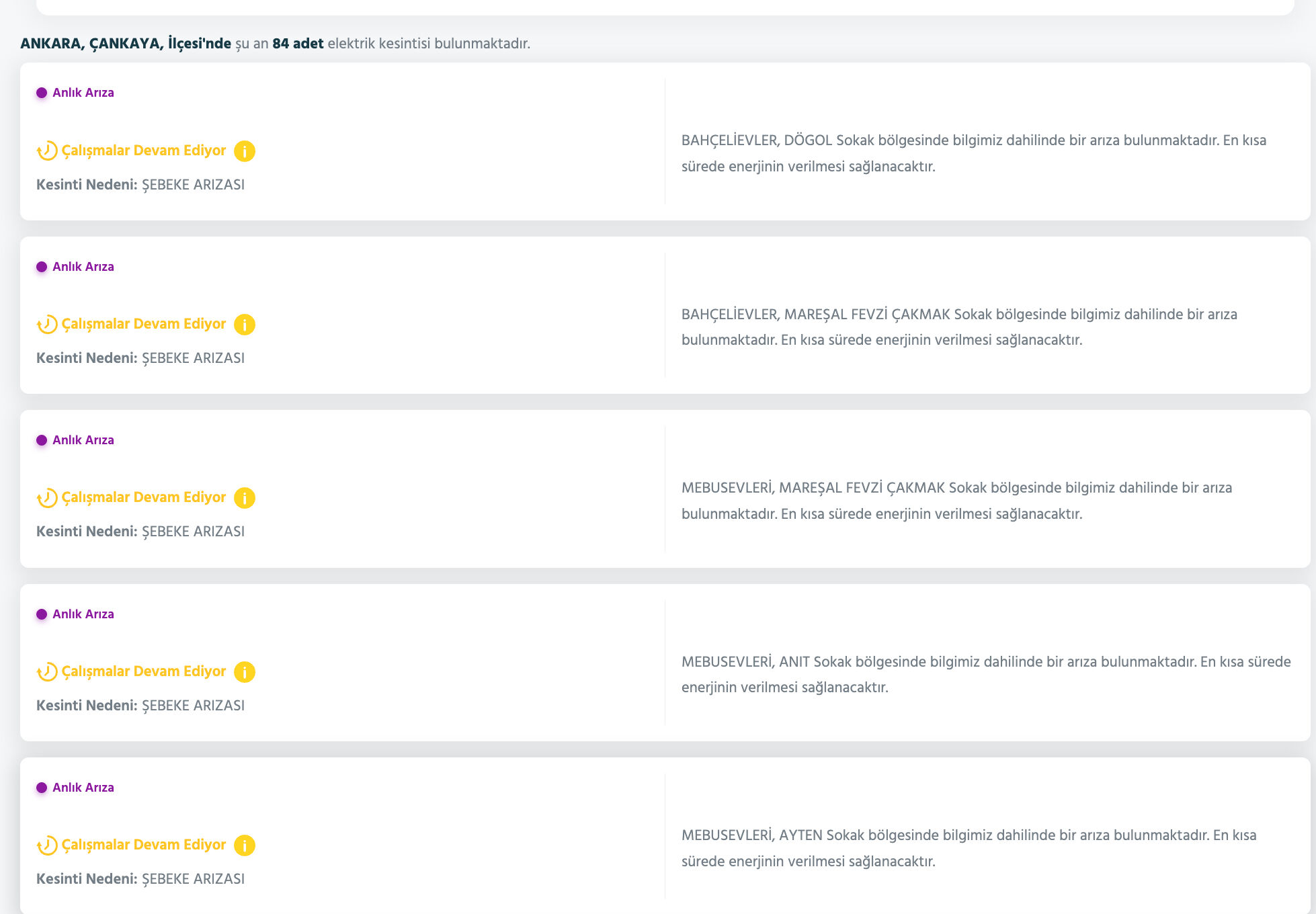Click the '84 adet' outage count text
This screenshot has height=914, width=1316.
coord(298,44)
